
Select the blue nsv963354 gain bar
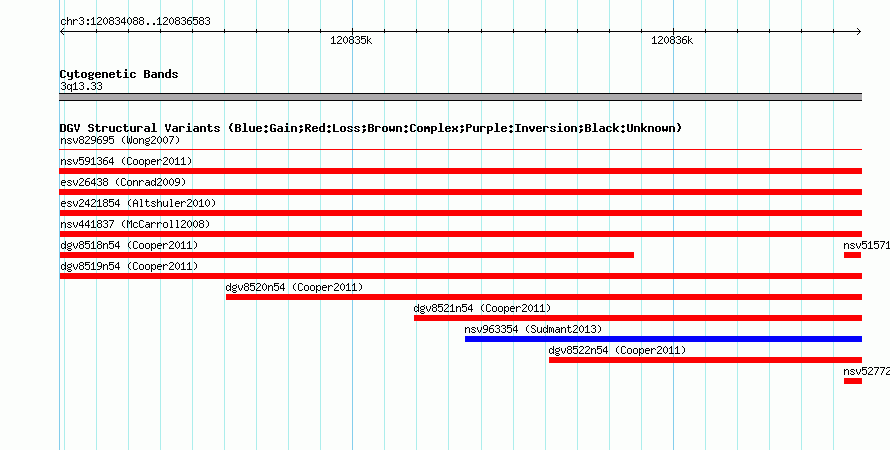point(664,339)
